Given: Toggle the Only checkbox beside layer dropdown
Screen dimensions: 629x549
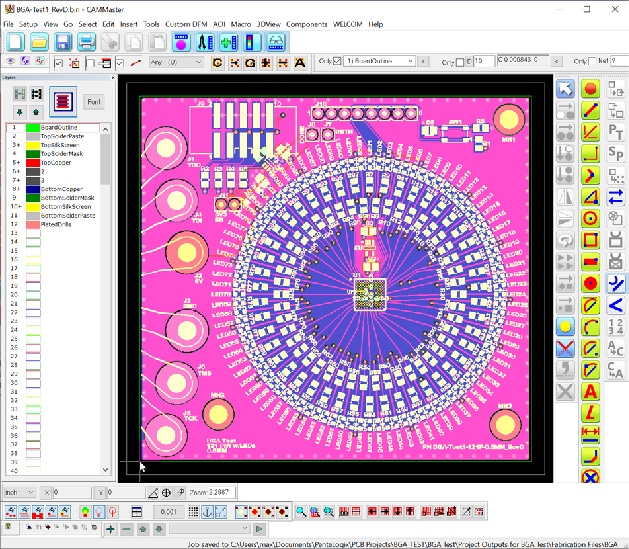Looking at the screenshot, I should pyautogui.click(x=337, y=62).
